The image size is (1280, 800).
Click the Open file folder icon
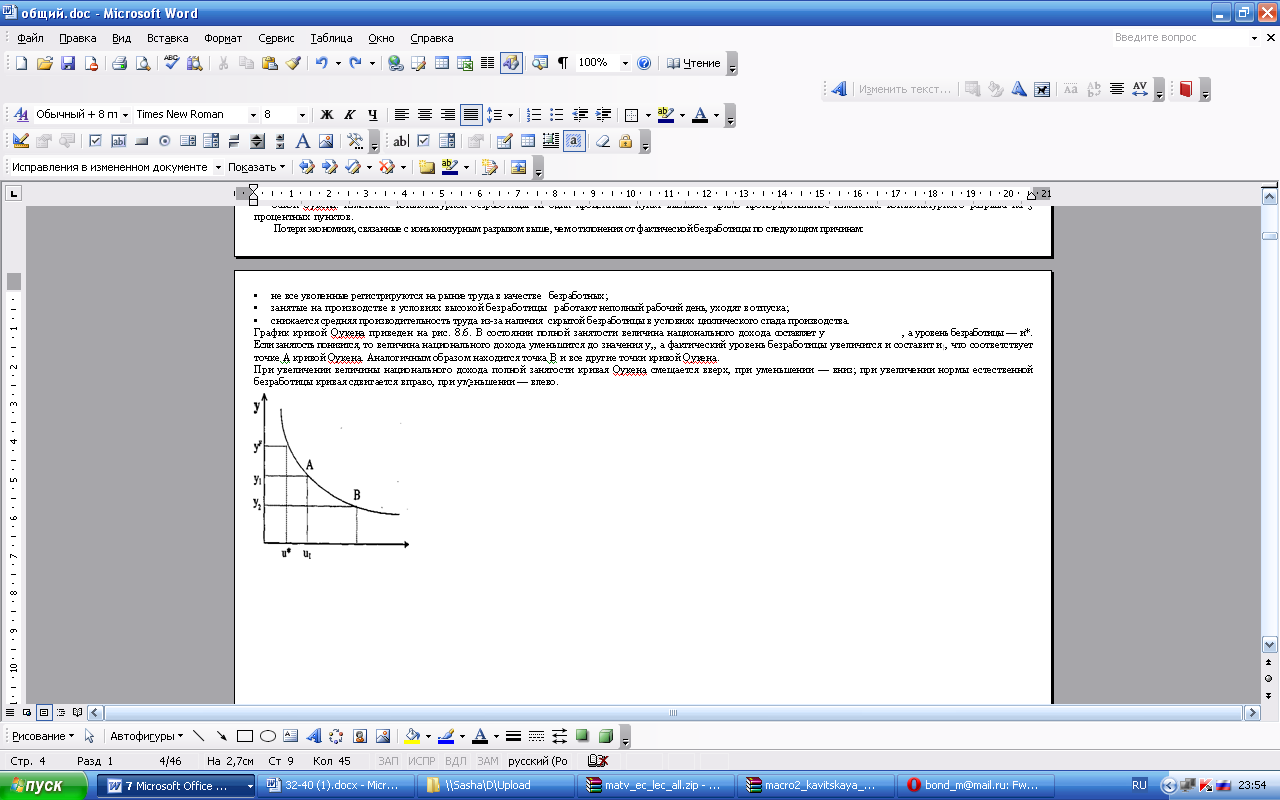(x=44, y=63)
